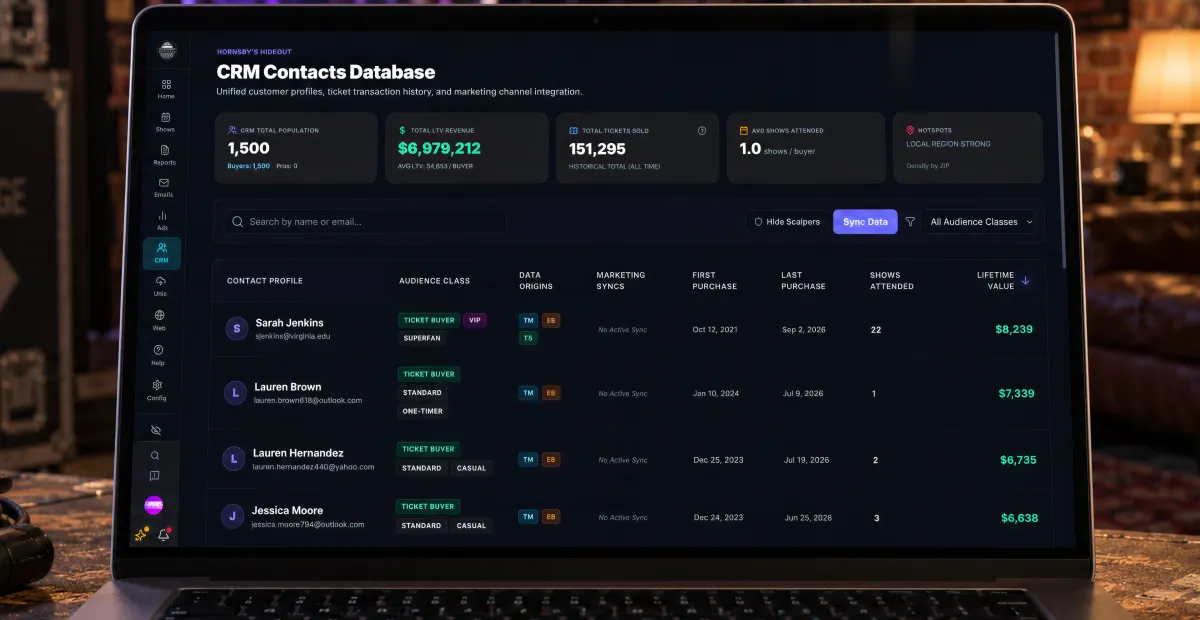Screen dimensions: 1200x620
Task: Click the Last Purchase column header
Action: 804,281
